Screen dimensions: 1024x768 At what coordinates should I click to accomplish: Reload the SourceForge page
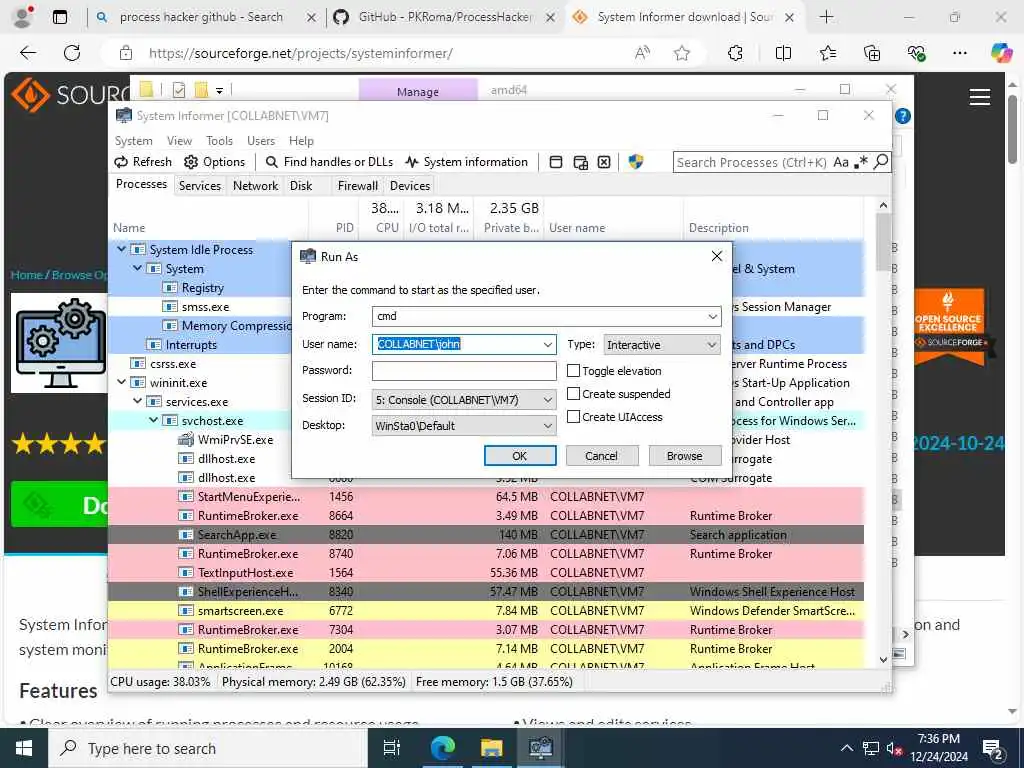[72, 53]
